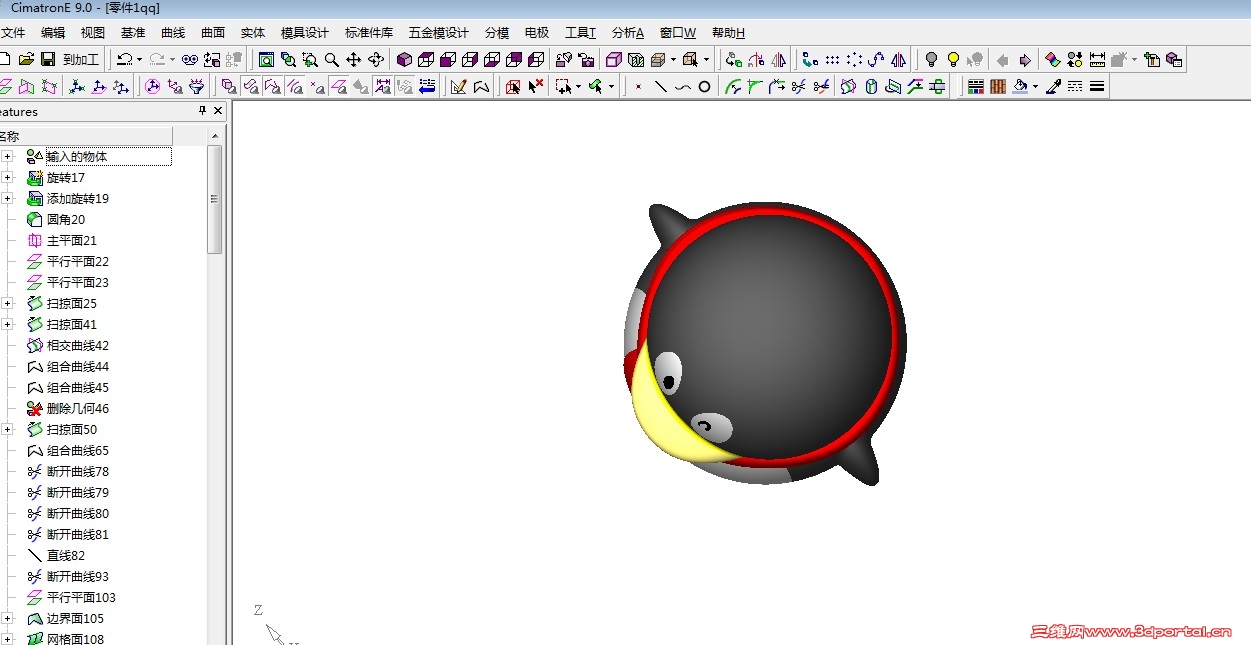This screenshot has width=1251, height=645.
Task: Select 直线82 in the feature tree
Action: click(66, 556)
